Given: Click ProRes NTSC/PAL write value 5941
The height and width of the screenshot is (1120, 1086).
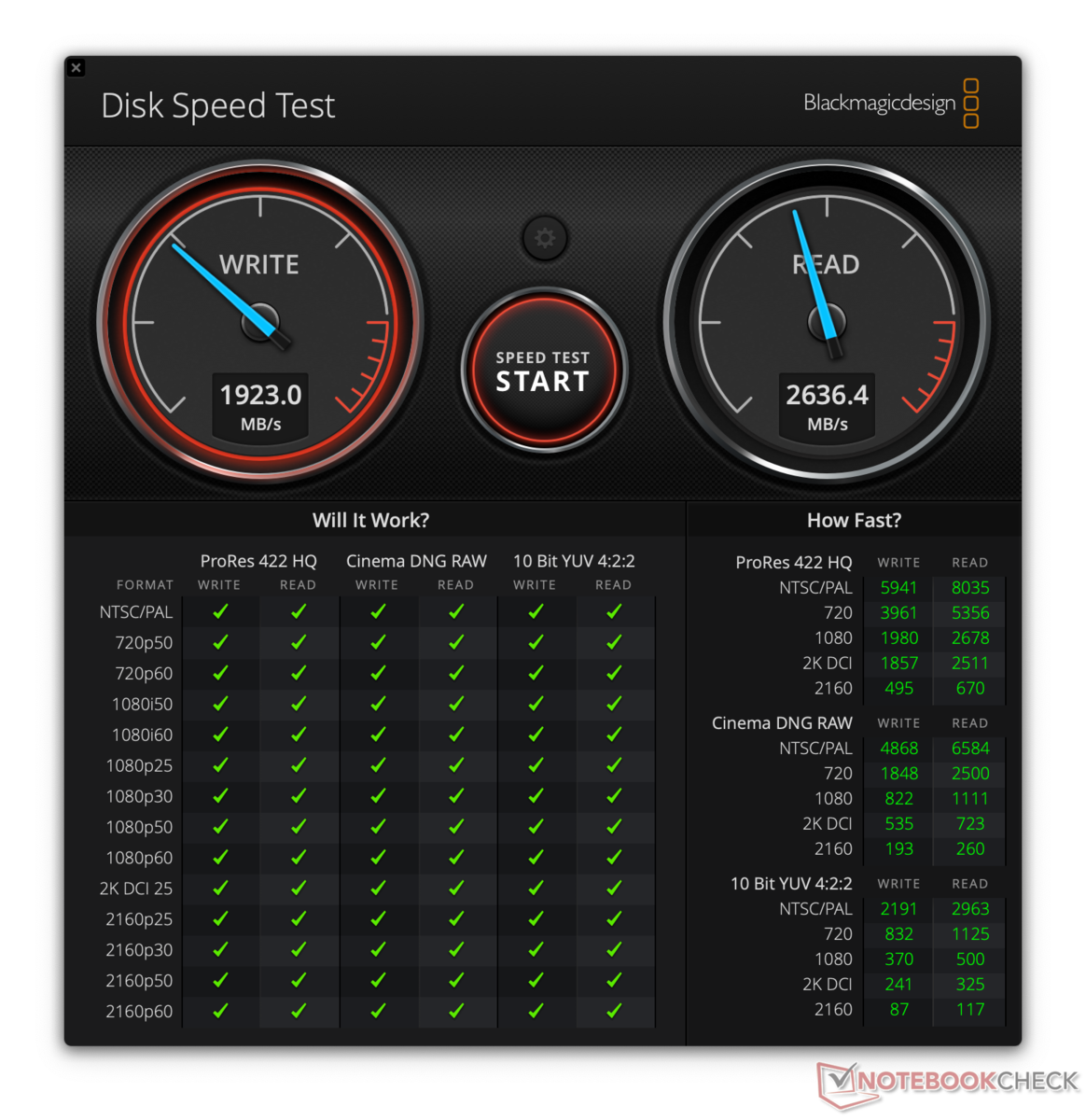Looking at the screenshot, I should point(898,587).
